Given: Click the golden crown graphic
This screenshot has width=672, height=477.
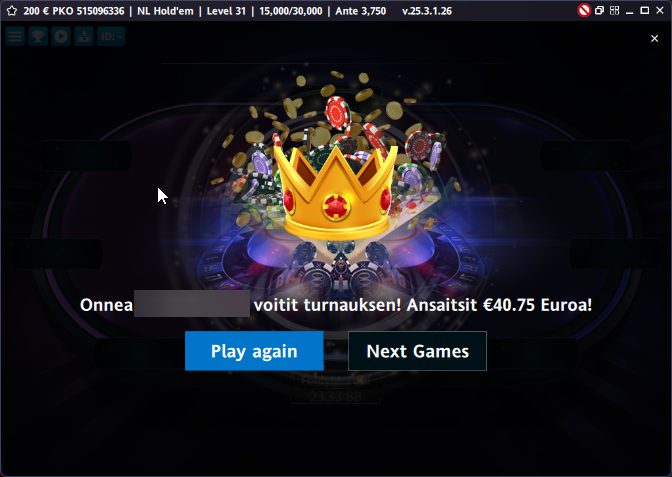Looking at the screenshot, I should click(336, 192).
